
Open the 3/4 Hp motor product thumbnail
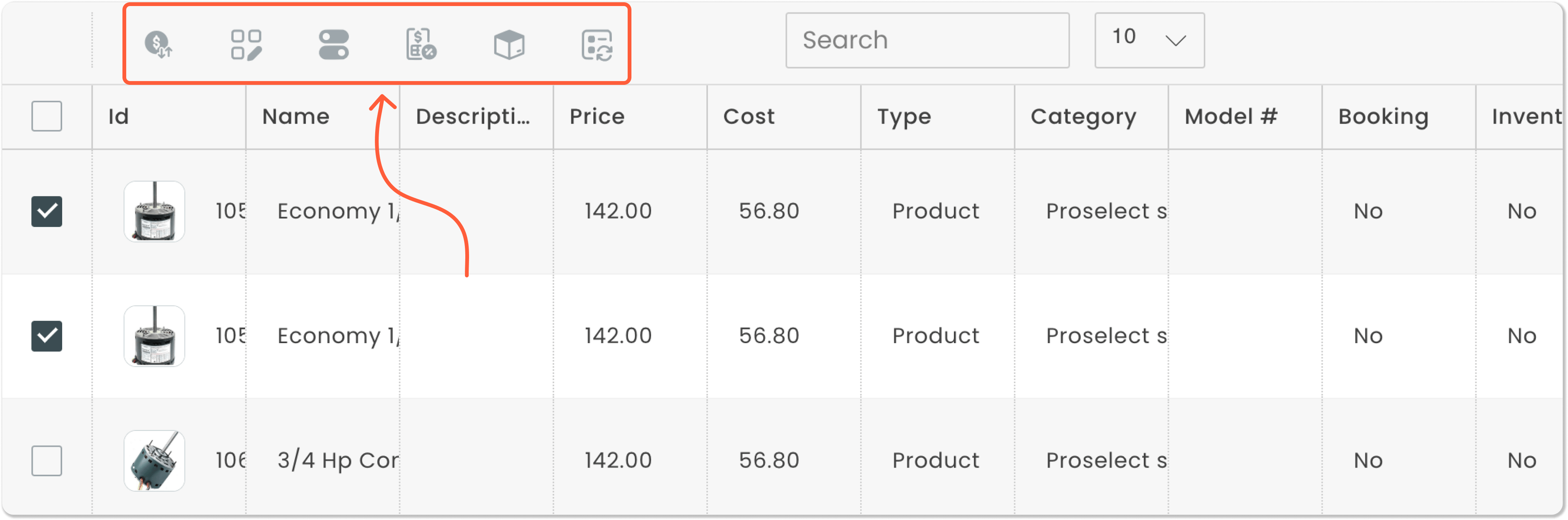coord(154,461)
